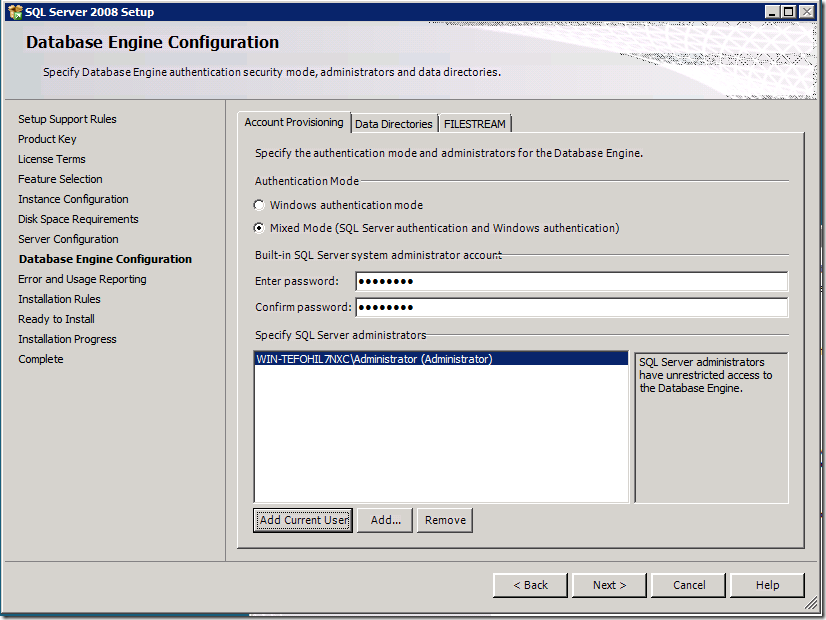Click Server Configuration step
This screenshot has width=826, height=620.
click(x=68, y=239)
